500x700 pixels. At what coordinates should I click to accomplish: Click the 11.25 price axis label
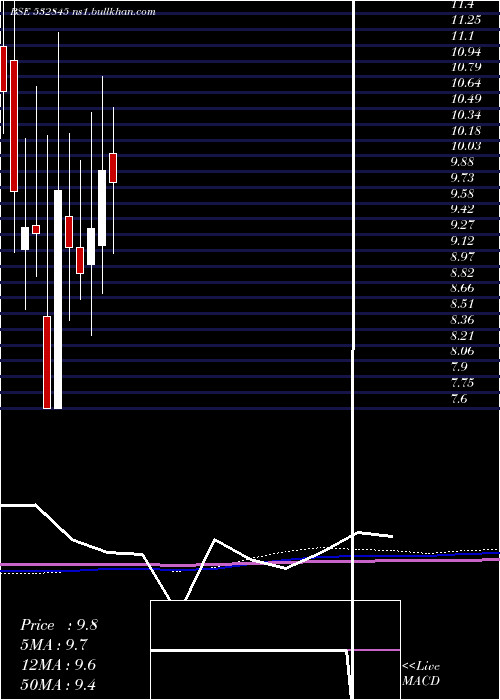click(x=466, y=20)
